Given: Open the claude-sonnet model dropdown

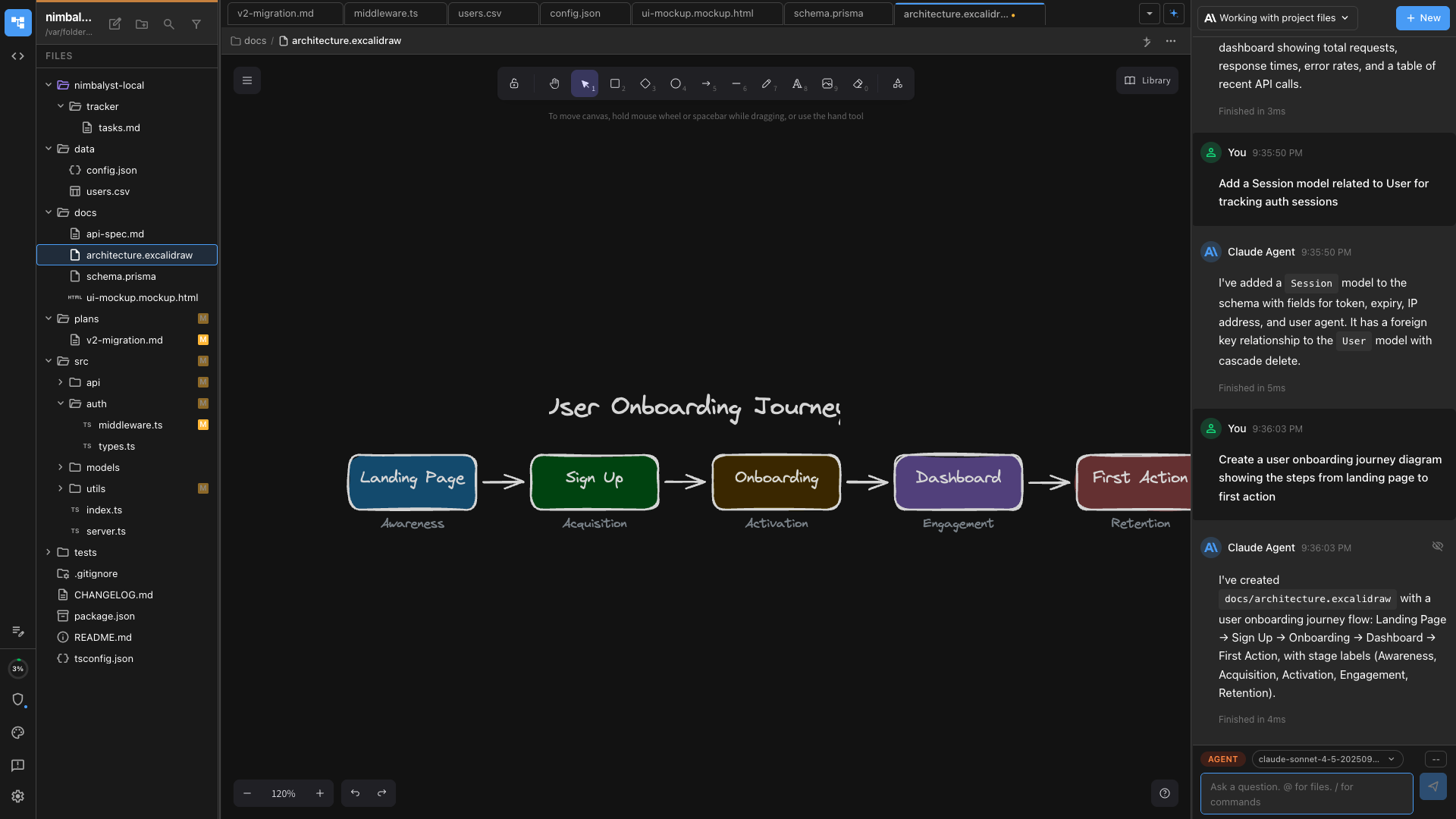Looking at the screenshot, I should [x=1326, y=759].
